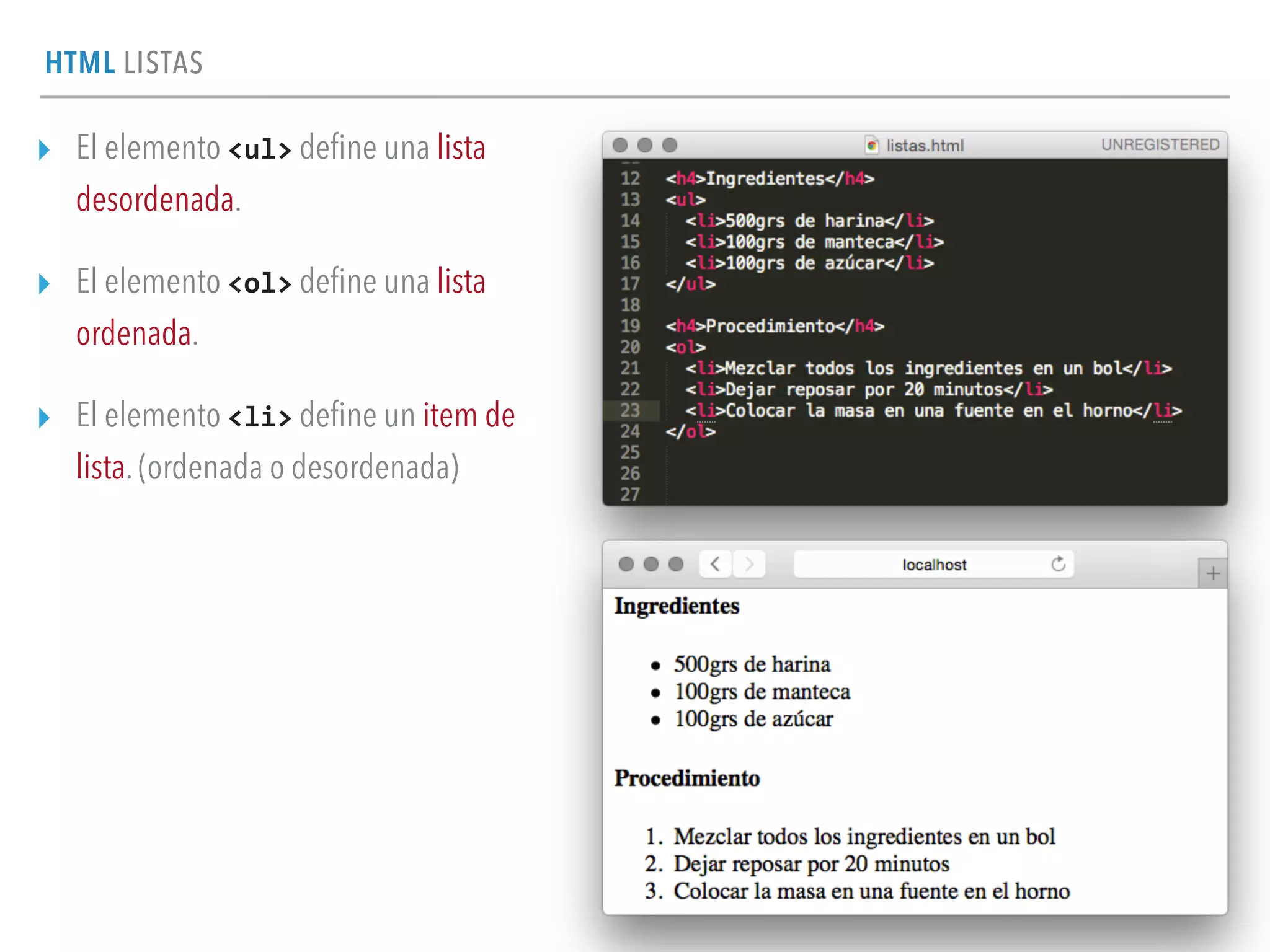Click the Procedimiento heading in browser

click(687, 778)
